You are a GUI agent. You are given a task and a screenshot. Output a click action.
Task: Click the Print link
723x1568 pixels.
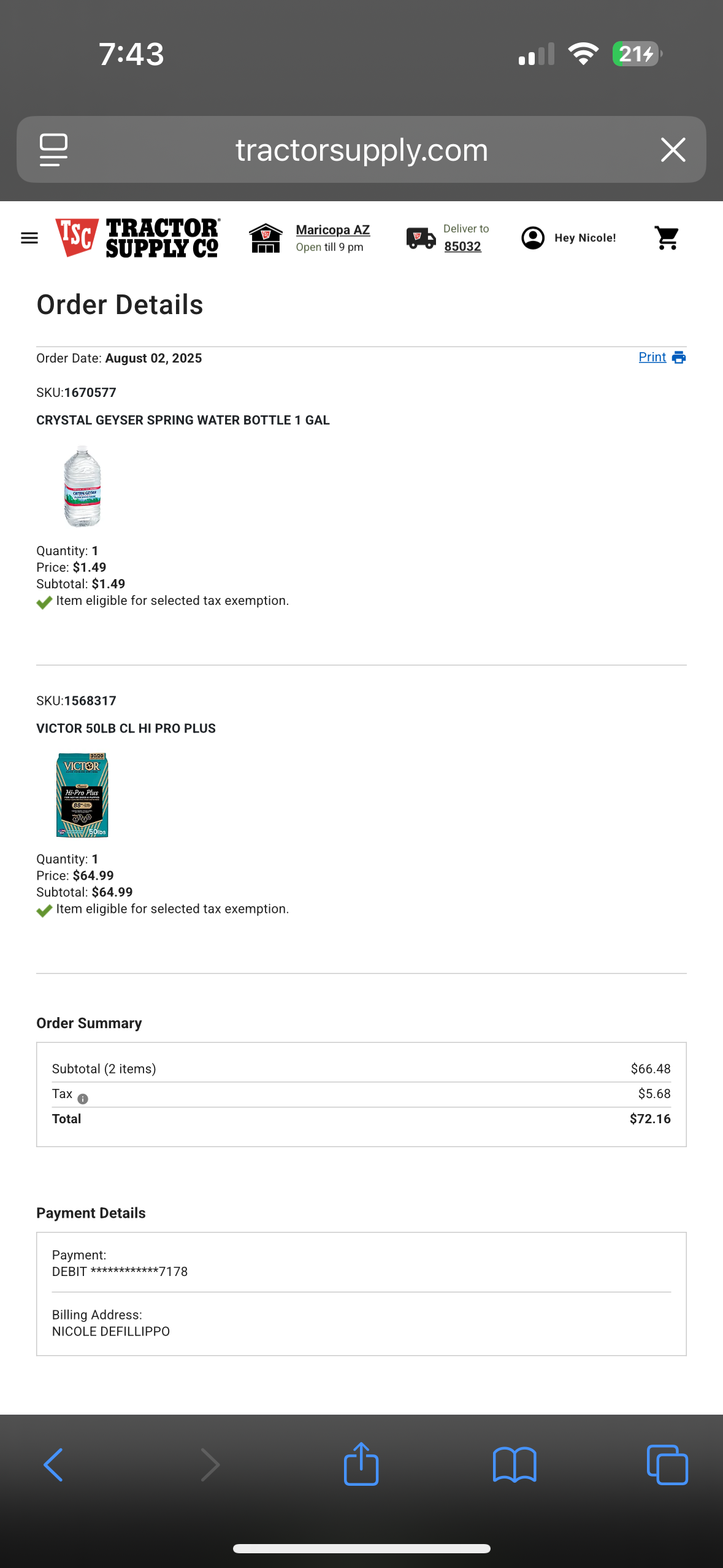coord(652,357)
